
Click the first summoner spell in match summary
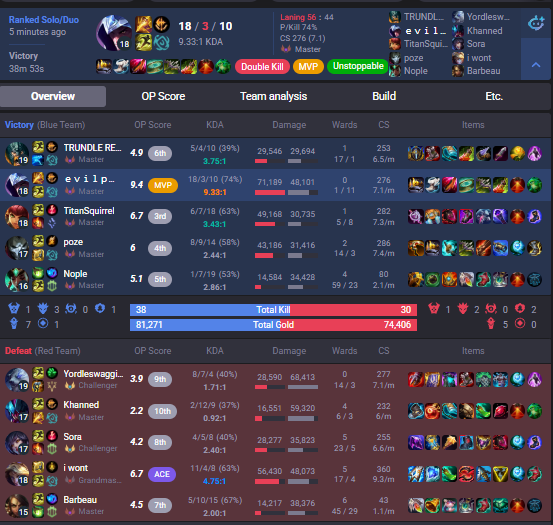click(x=144, y=24)
